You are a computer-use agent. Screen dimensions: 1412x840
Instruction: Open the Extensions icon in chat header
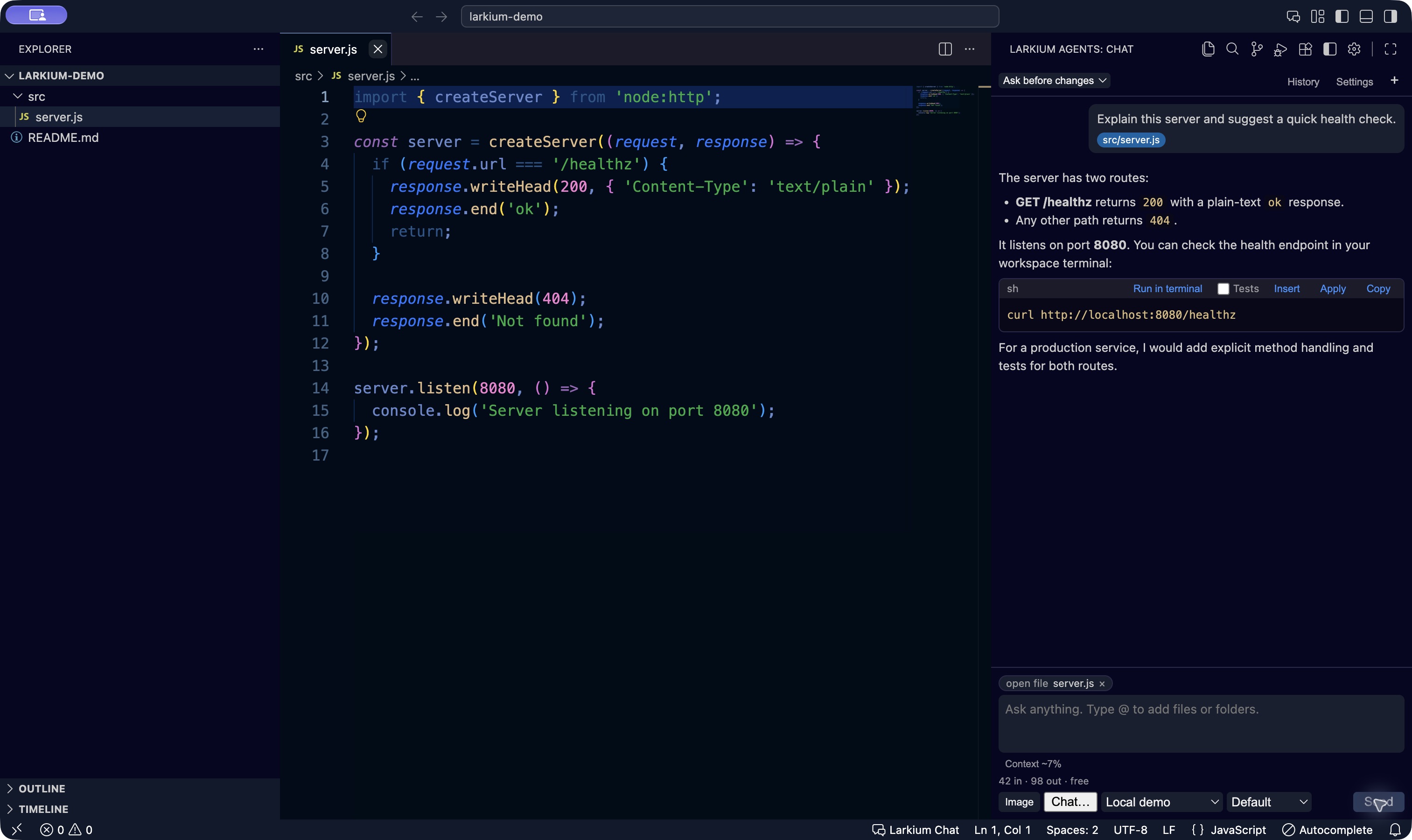pos(1305,49)
